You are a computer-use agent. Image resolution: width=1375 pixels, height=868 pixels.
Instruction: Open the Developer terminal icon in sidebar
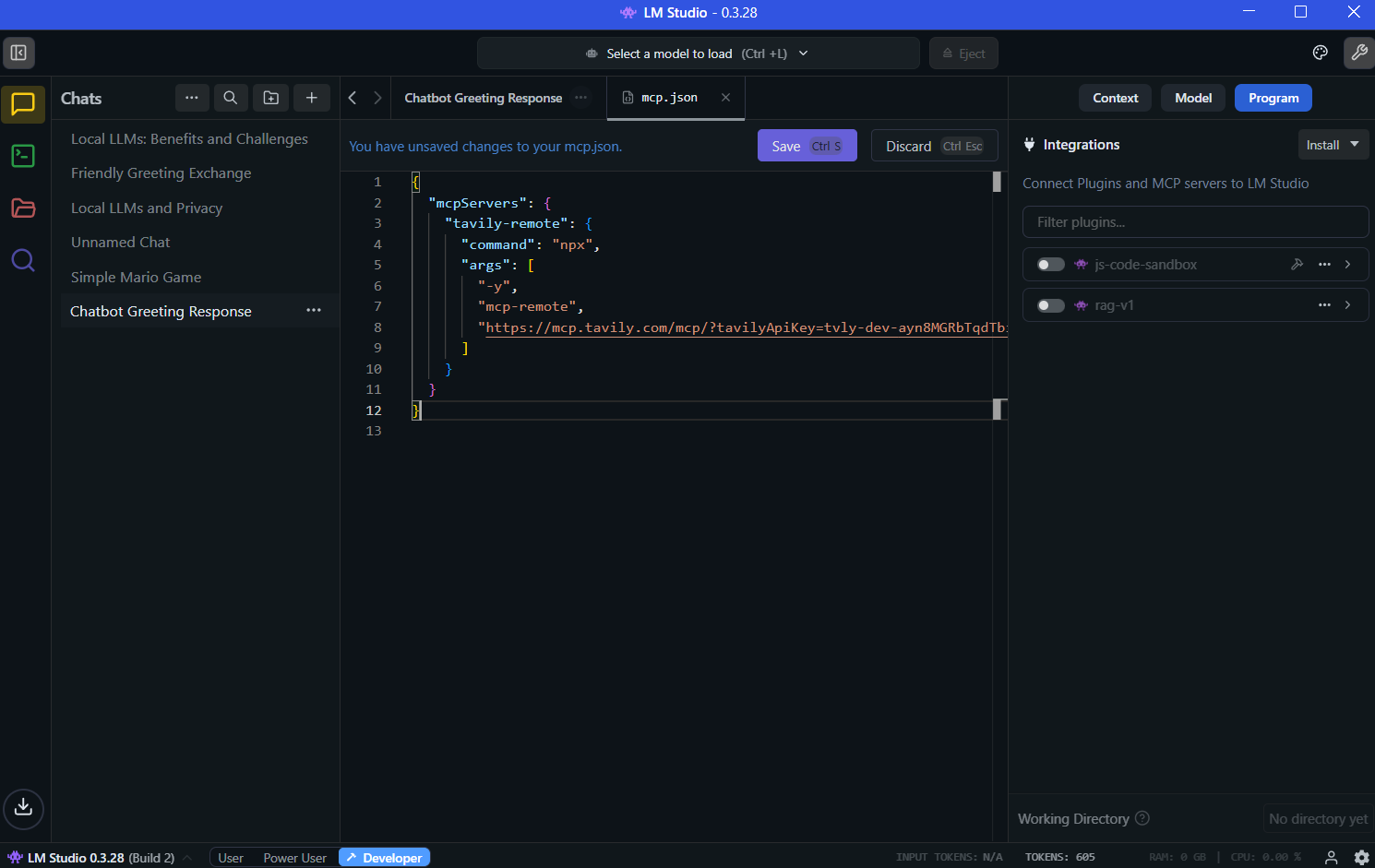(x=23, y=156)
